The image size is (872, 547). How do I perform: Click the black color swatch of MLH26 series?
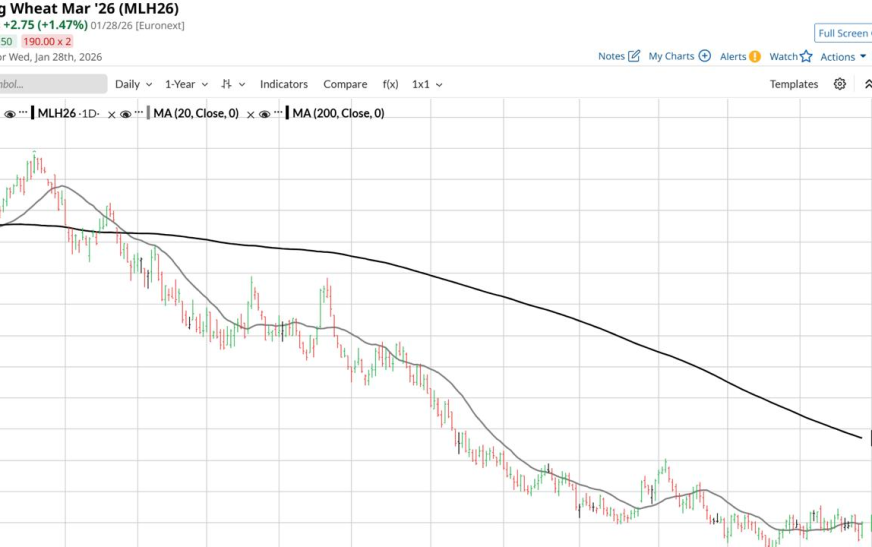[x=32, y=113]
